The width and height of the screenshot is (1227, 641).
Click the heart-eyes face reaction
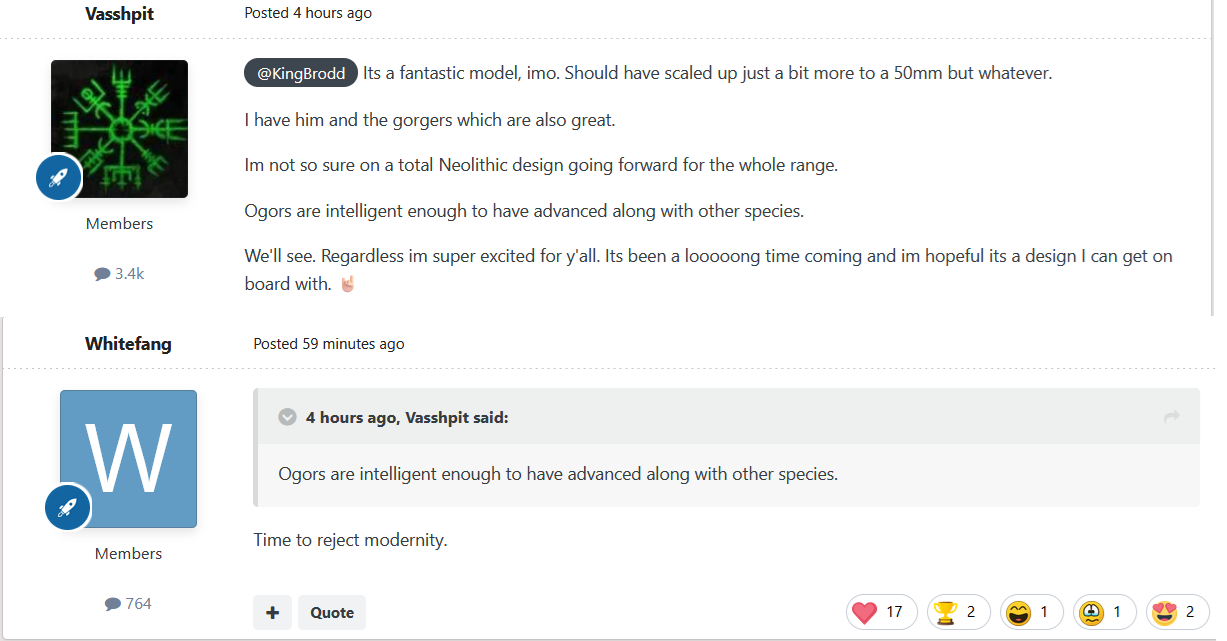[1177, 612]
